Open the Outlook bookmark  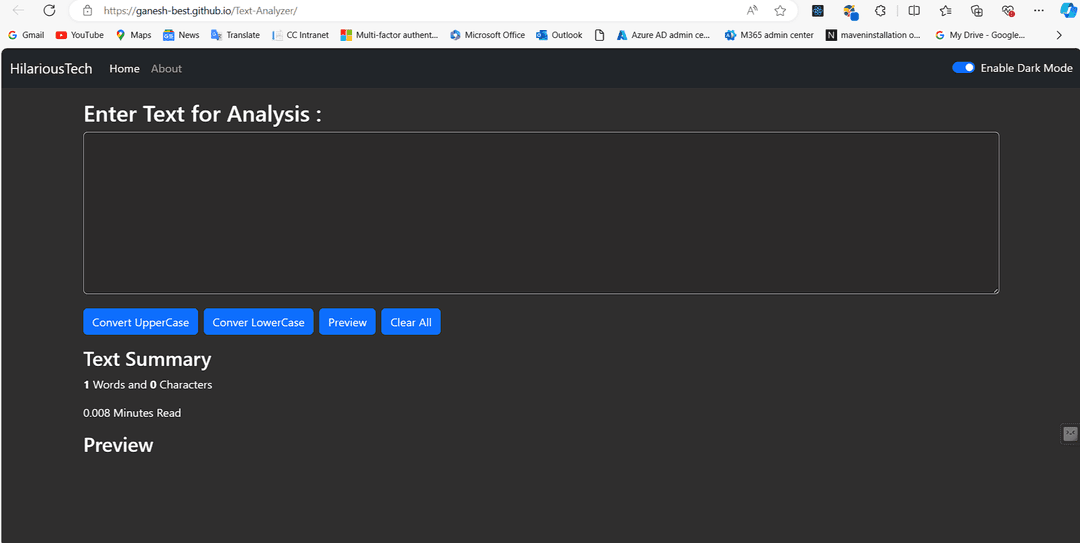559,35
